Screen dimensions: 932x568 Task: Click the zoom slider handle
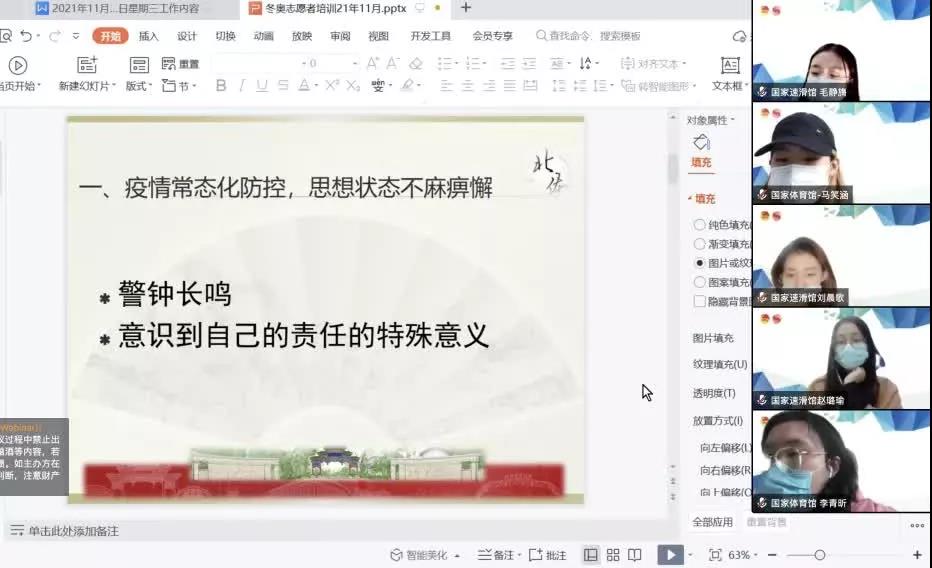[820, 555]
